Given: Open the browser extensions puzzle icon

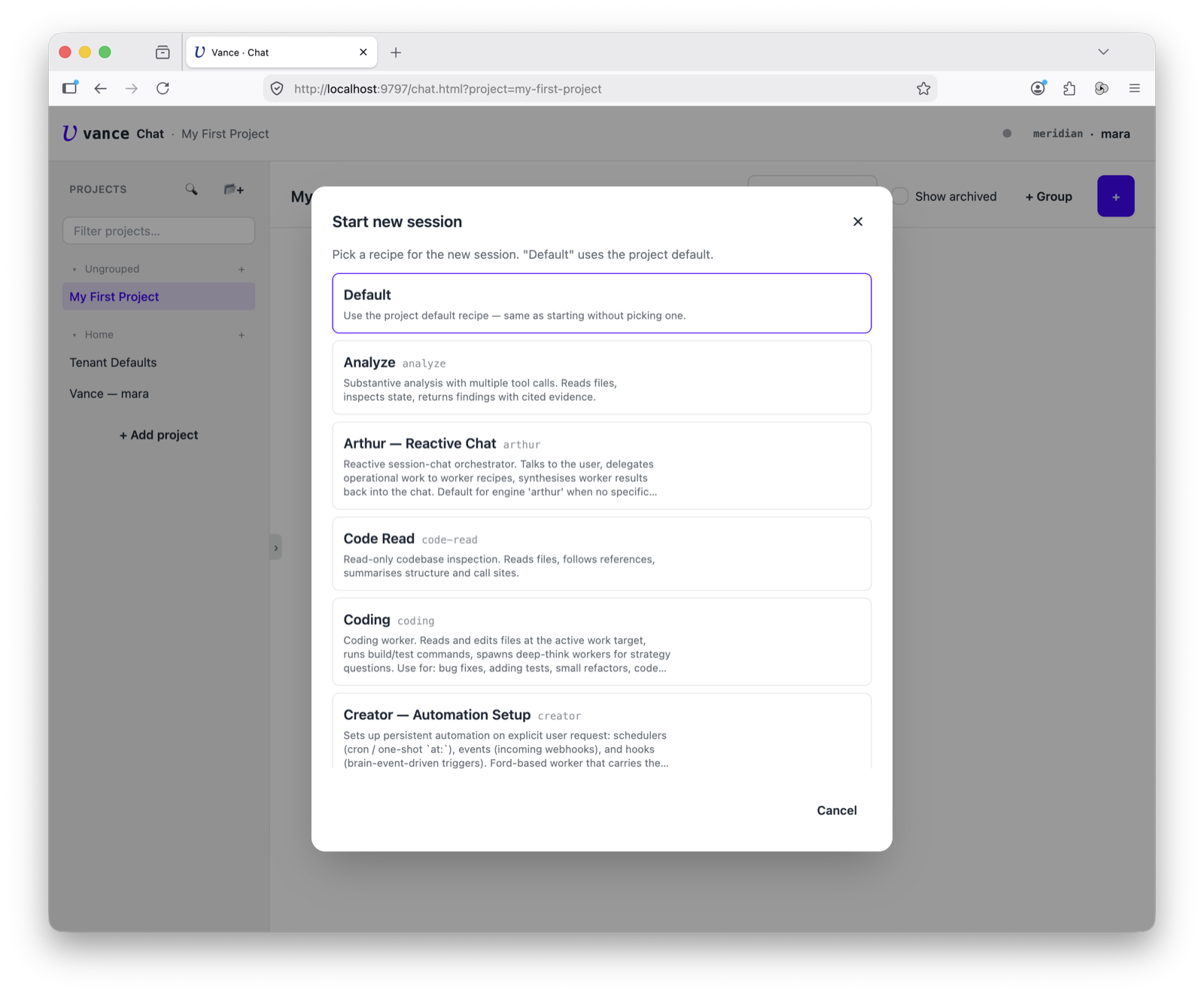Looking at the screenshot, I should pos(1069,89).
